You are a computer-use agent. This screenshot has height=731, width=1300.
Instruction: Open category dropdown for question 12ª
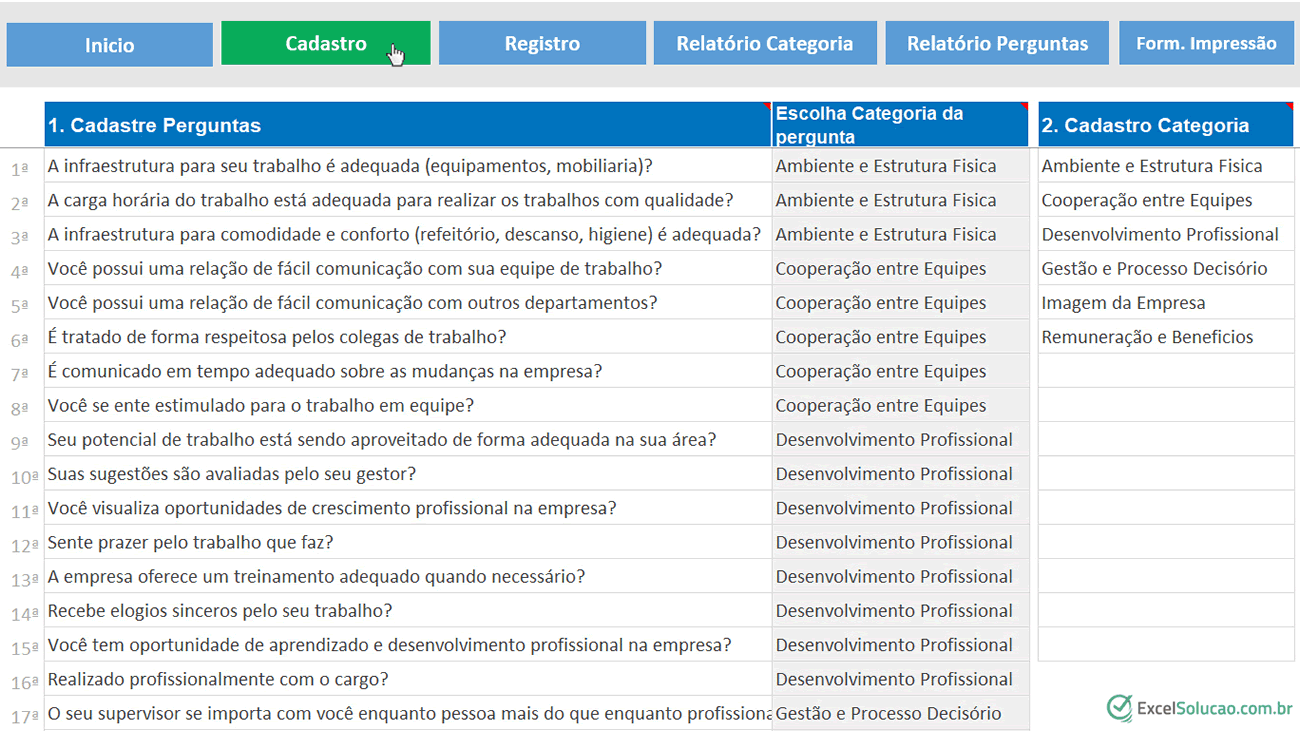click(x=900, y=542)
